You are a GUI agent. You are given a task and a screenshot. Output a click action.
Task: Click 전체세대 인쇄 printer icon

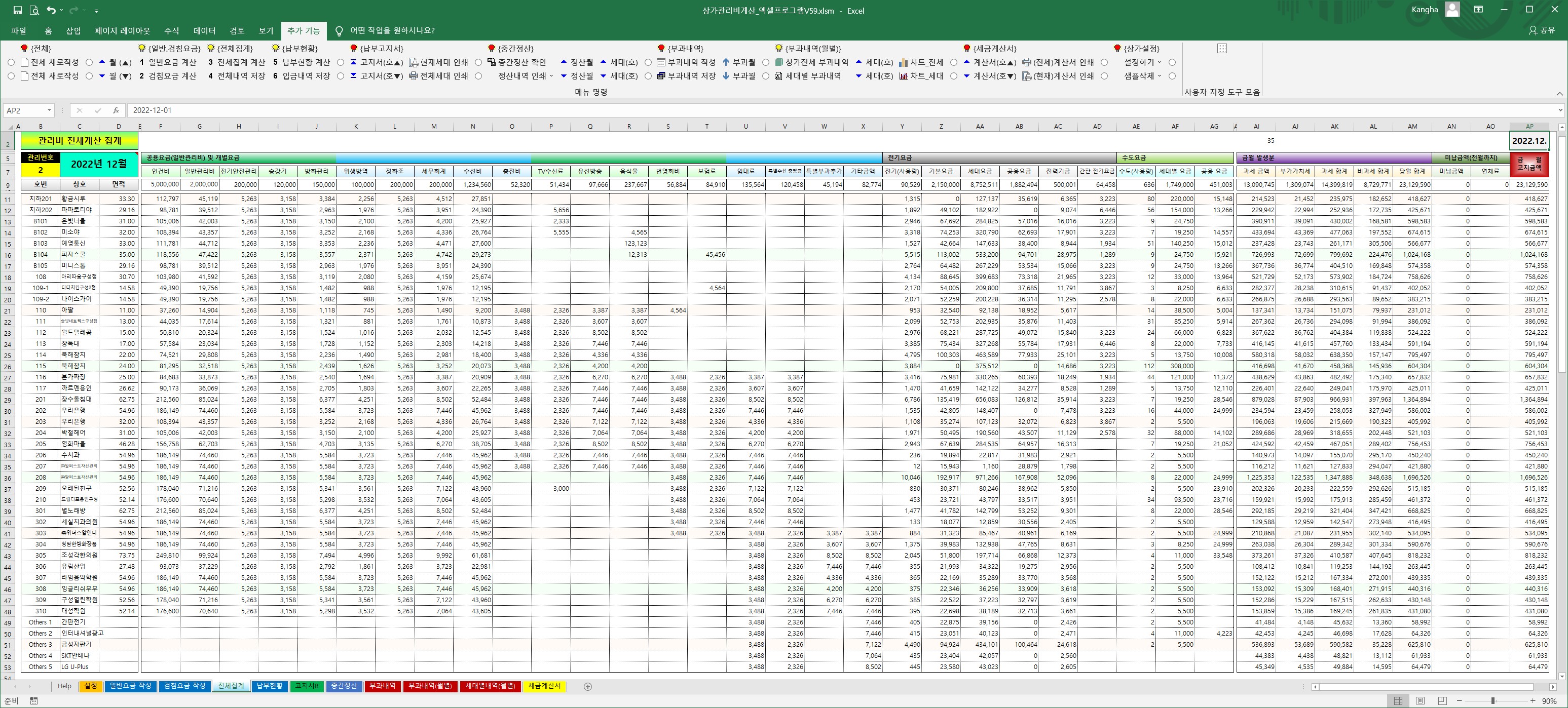[414, 76]
